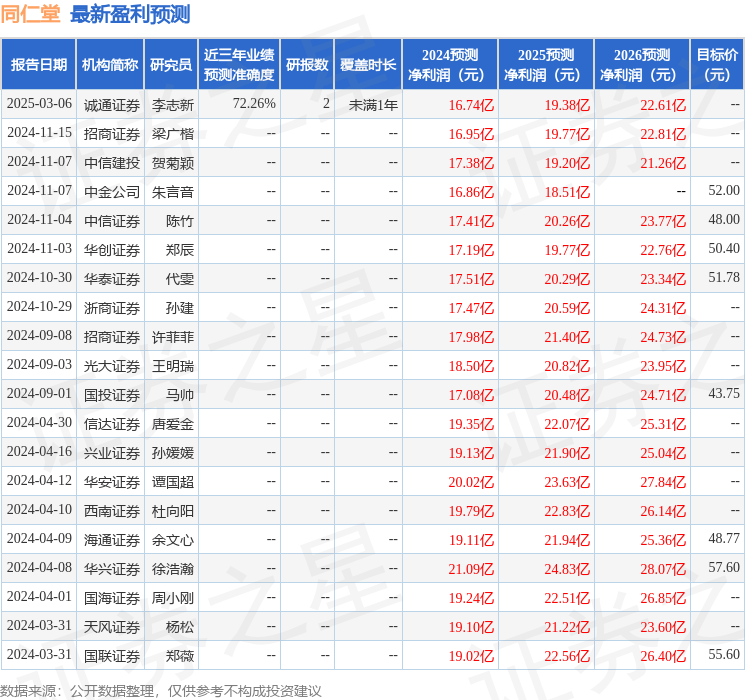The height and width of the screenshot is (700, 745).
Task: Select the target price 57.60
Action: 724,568
